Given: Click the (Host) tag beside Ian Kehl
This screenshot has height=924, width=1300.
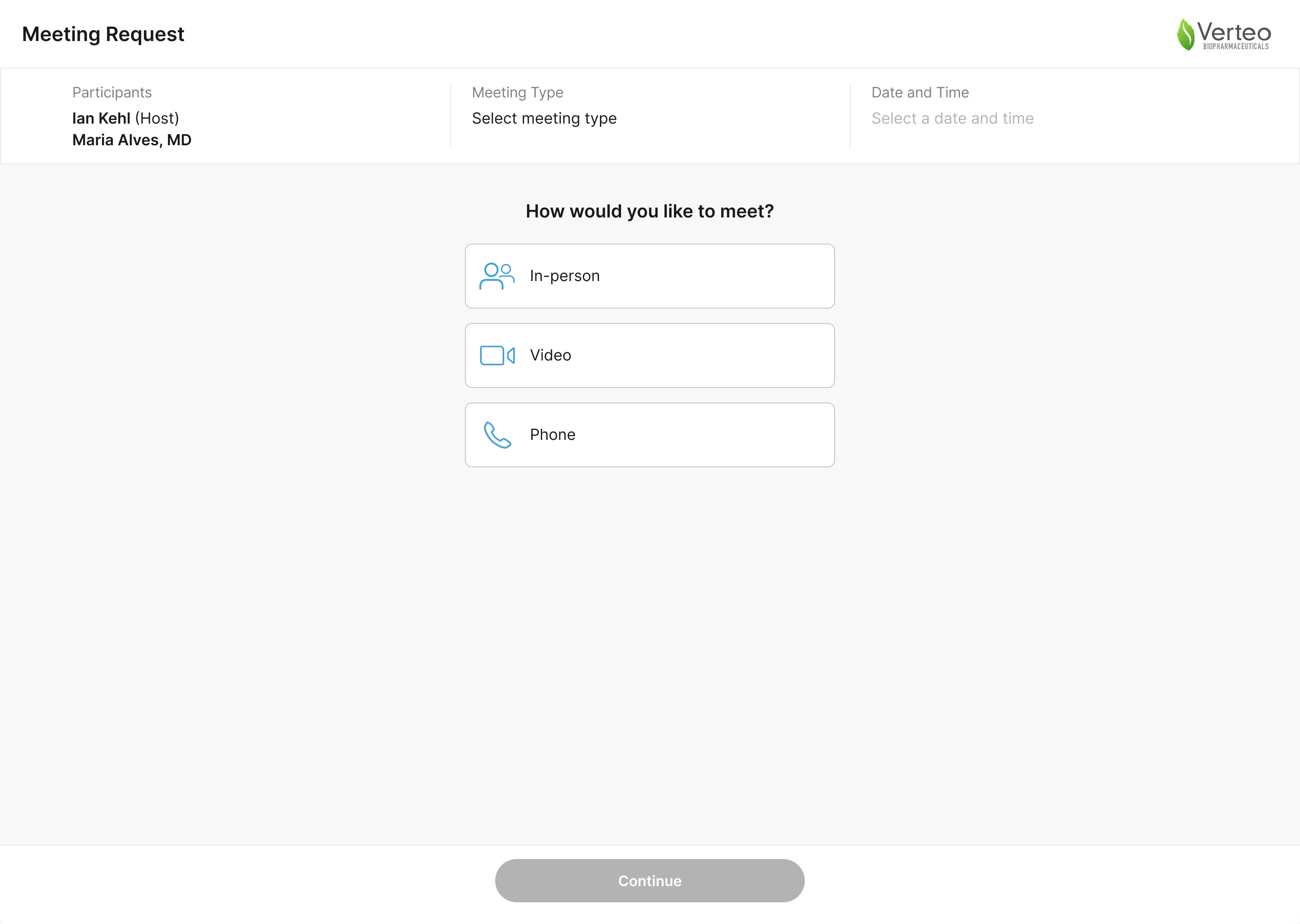Looking at the screenshot, I should click(x=157, y=118).
